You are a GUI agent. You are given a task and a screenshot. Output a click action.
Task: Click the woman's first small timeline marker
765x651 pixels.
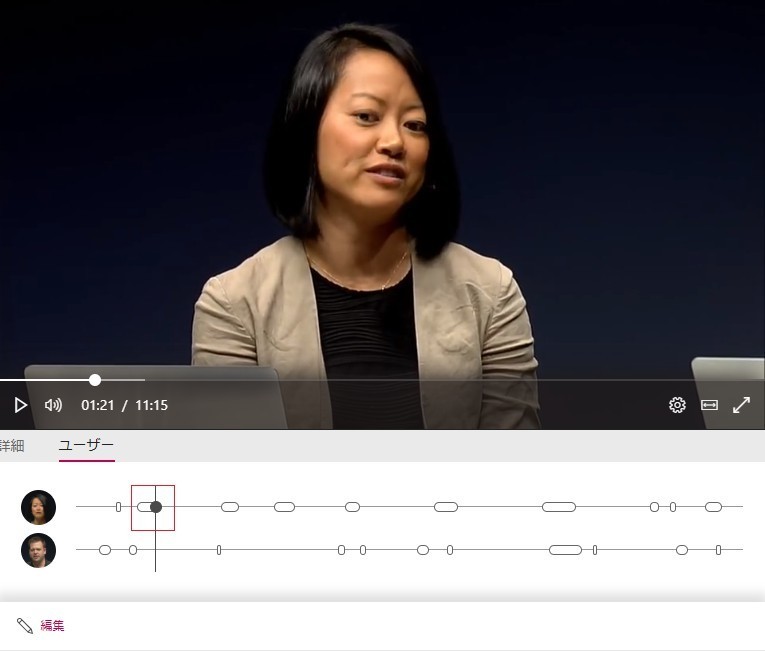click(x=119, y=507)
